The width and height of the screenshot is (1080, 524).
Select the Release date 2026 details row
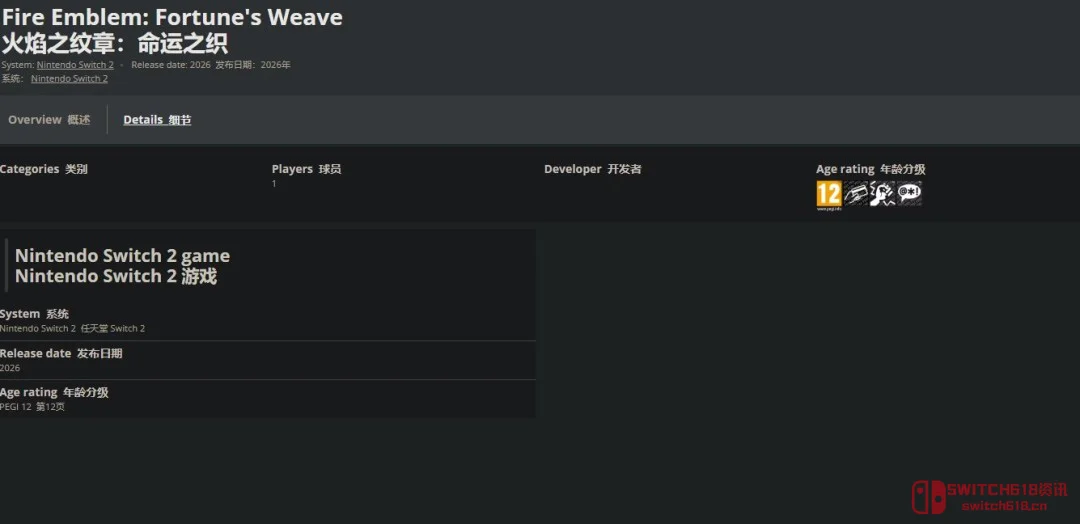pos(266,360)
